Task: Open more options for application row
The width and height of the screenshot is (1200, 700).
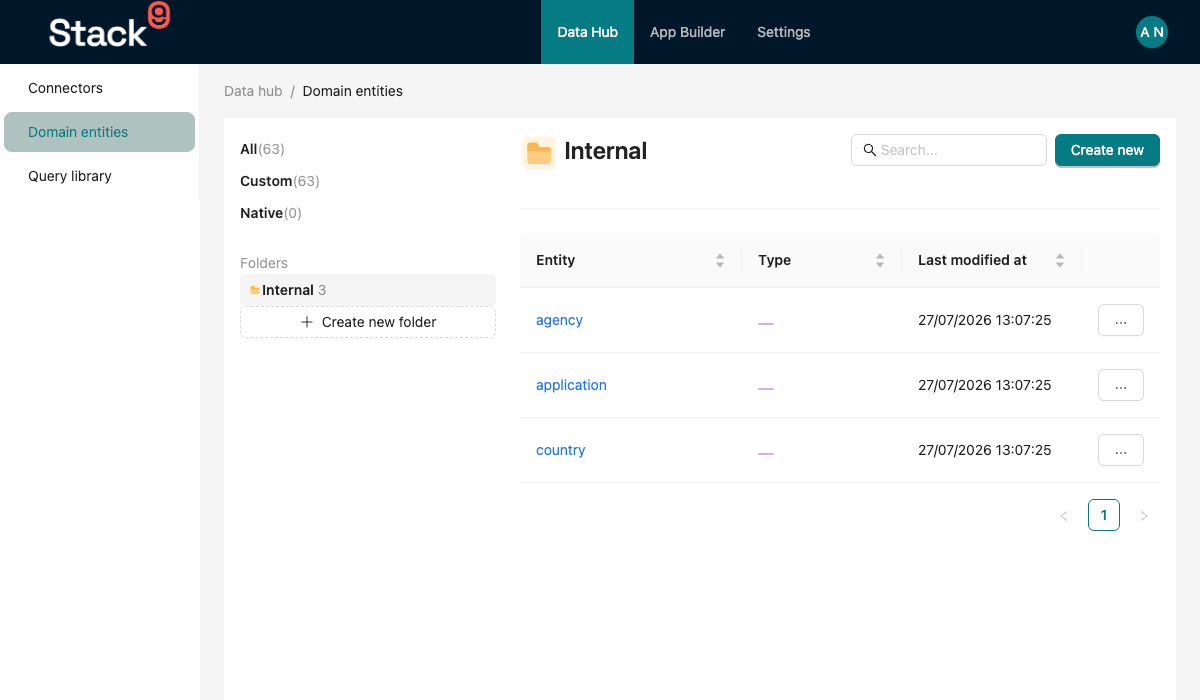Action: point(1121,385)
